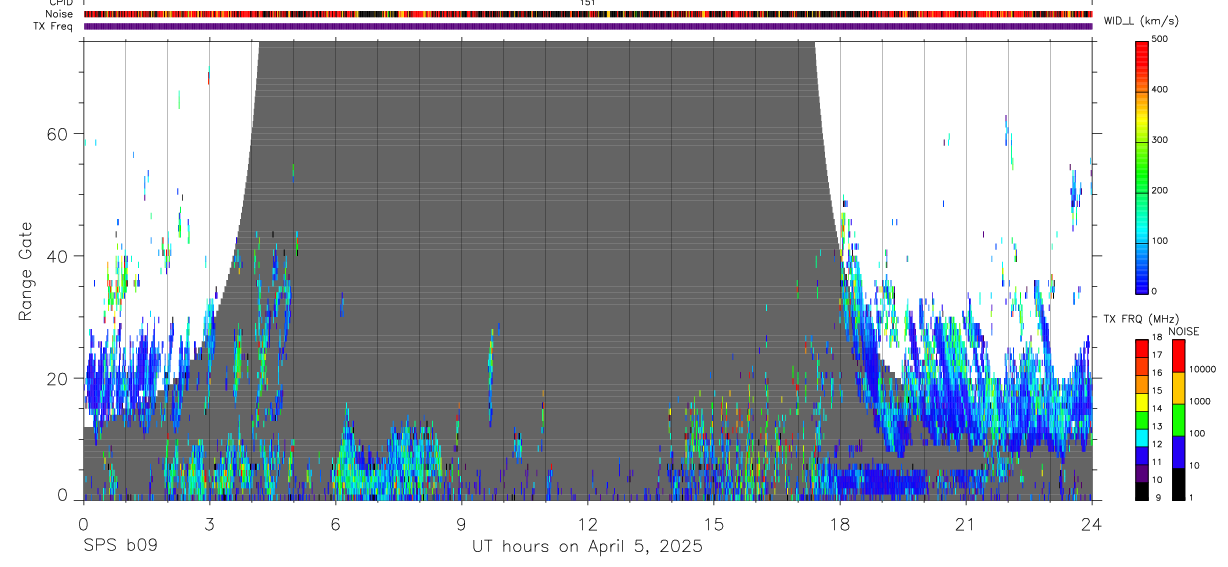Click the 9 label on TX FRQ legend
Viewport: 1228px width, 567px height.
pyautogui.click(x=1157, y=497)
